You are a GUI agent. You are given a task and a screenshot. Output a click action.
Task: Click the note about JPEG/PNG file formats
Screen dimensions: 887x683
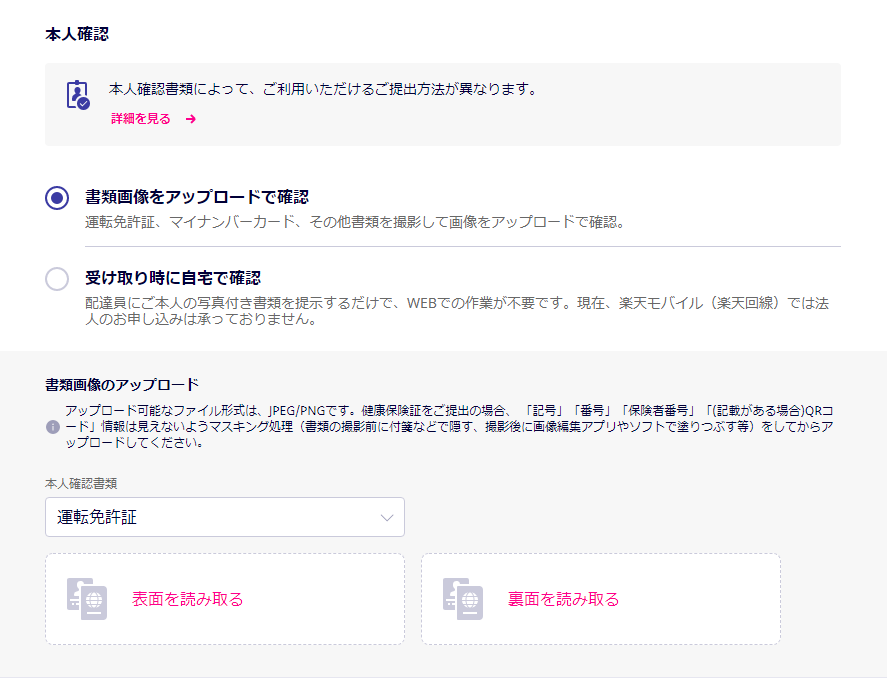coord(449,427)
